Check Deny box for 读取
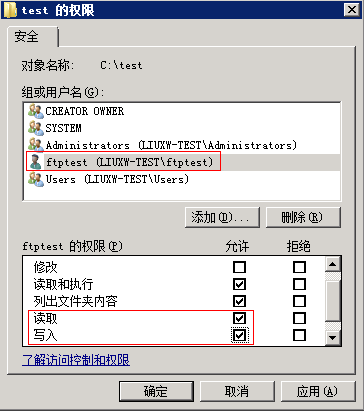Screen dimensions: 364x411 [x=299, y=318]
